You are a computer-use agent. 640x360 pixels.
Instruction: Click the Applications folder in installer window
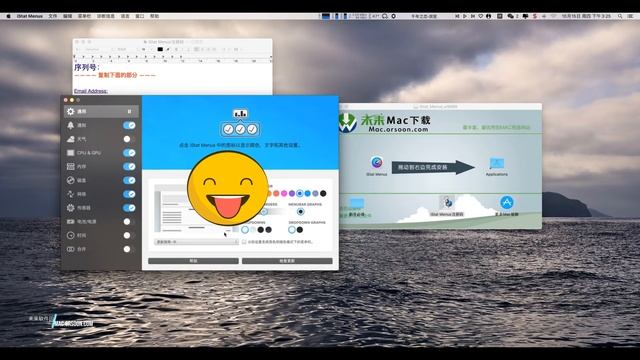click(497, 164)
